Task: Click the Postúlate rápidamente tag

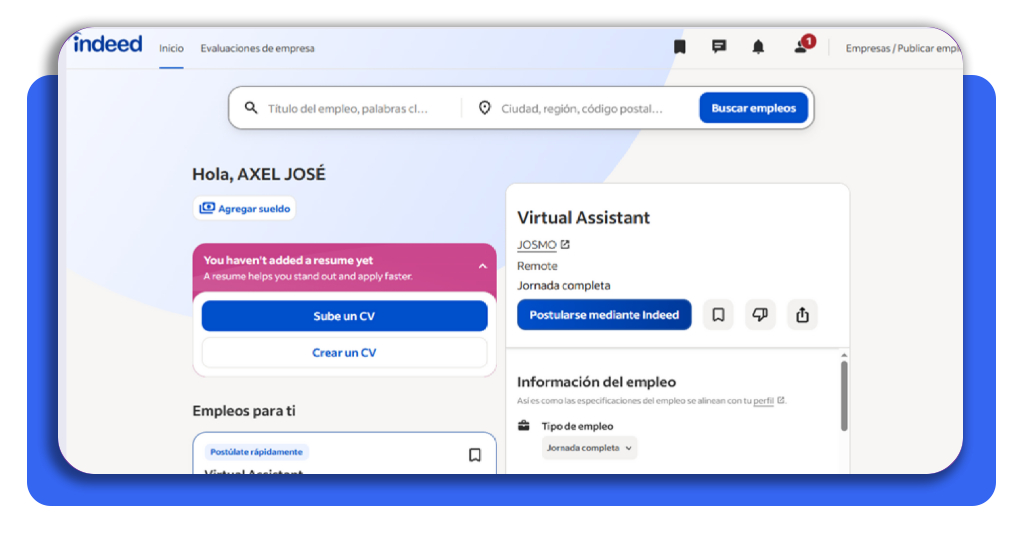Action: pyautogui.click(x=257, y=452)
